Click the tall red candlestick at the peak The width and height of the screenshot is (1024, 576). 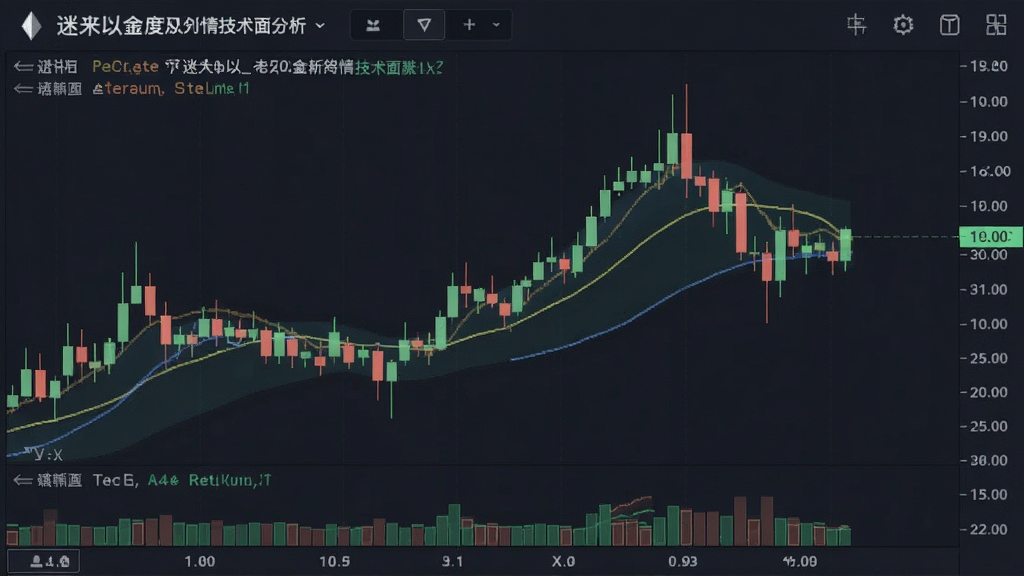(686, 155)
